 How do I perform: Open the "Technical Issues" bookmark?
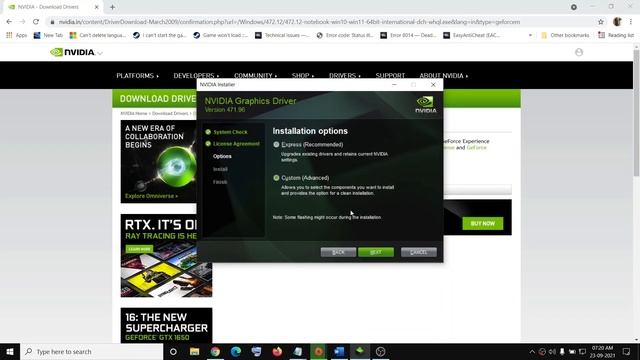[282, 36]
